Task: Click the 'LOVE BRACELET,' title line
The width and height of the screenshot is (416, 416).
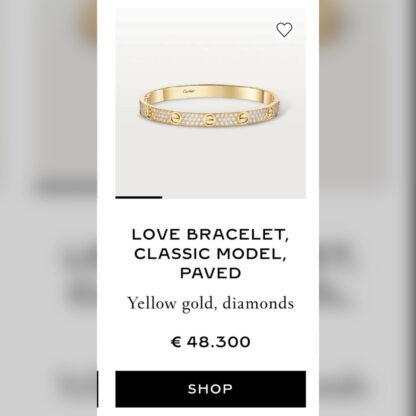Action: pos(211,235)
